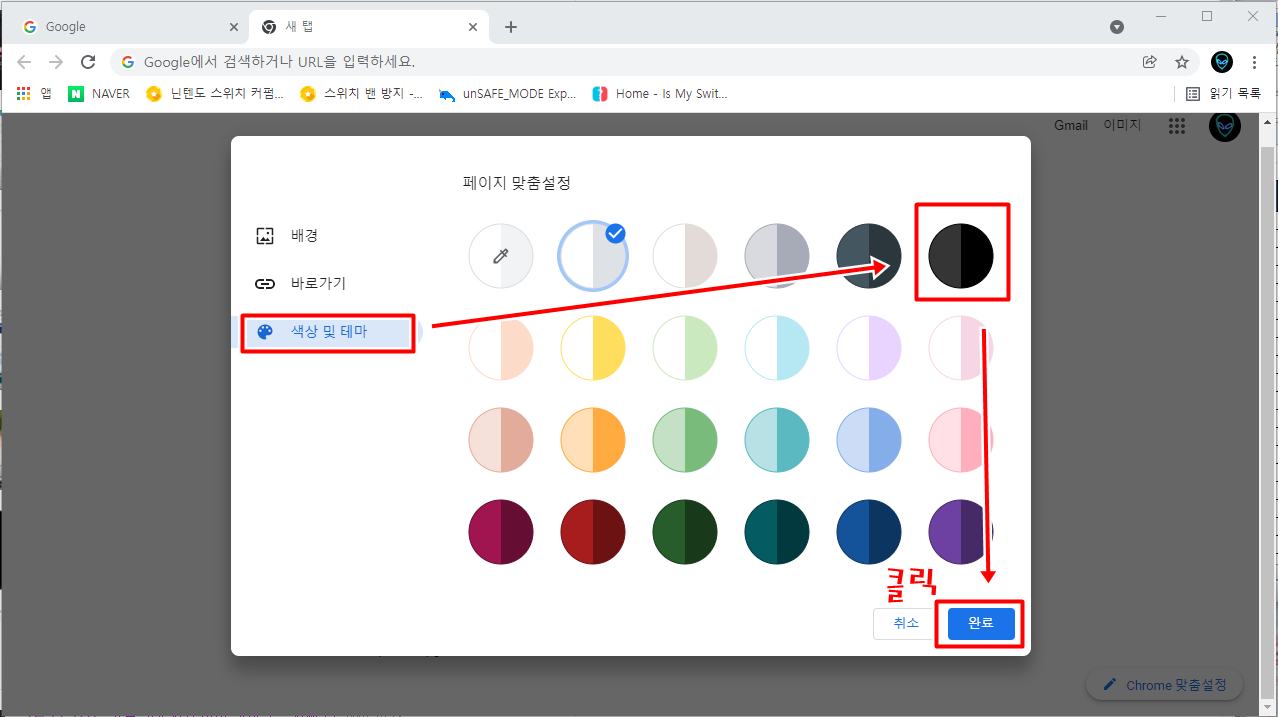Select the purple color theme
Image resolution: width=1278 pixels, height=717 pixels.
point(961,532)
